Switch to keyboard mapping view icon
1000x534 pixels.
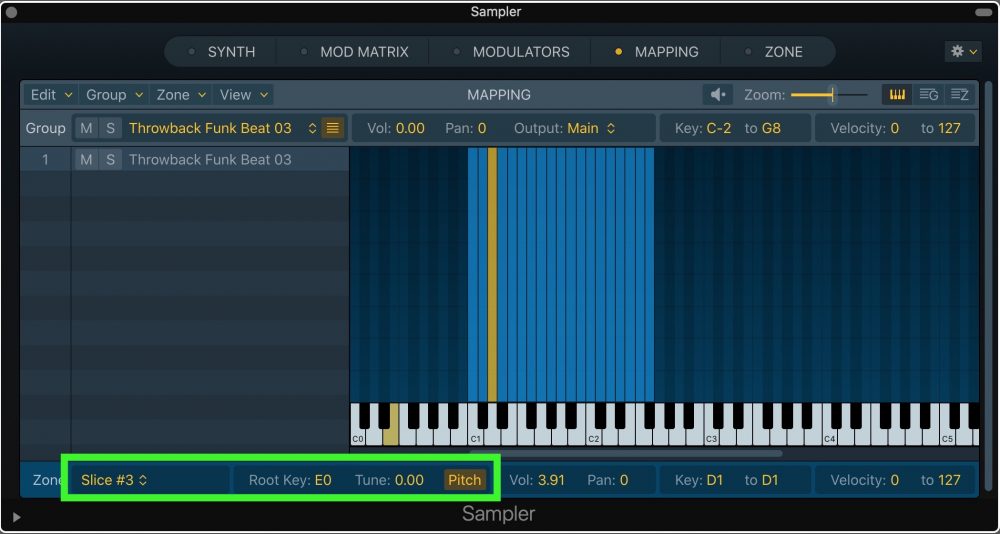pos(897,95)
